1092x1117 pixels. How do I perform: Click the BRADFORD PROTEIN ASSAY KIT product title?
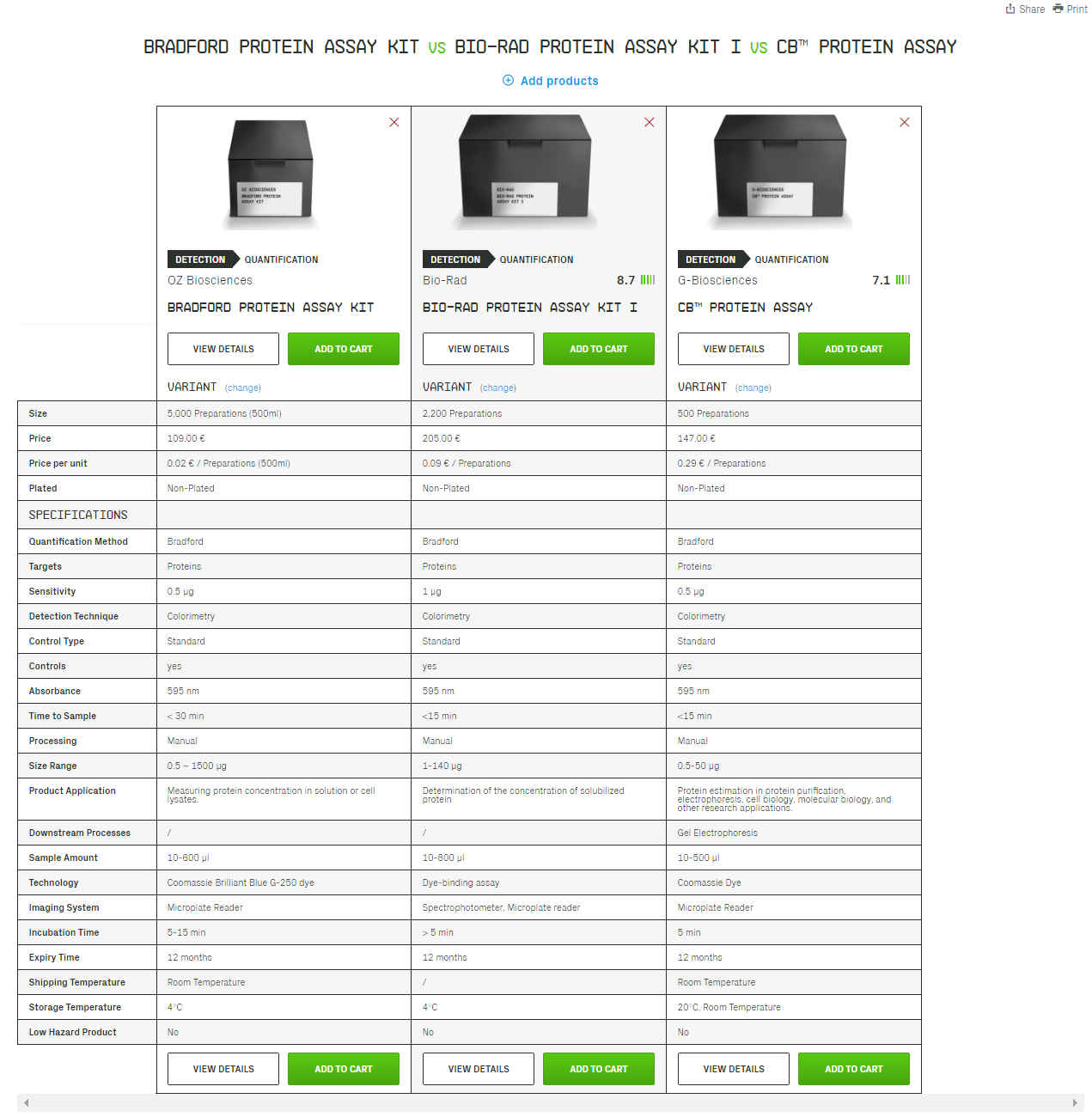271,308
